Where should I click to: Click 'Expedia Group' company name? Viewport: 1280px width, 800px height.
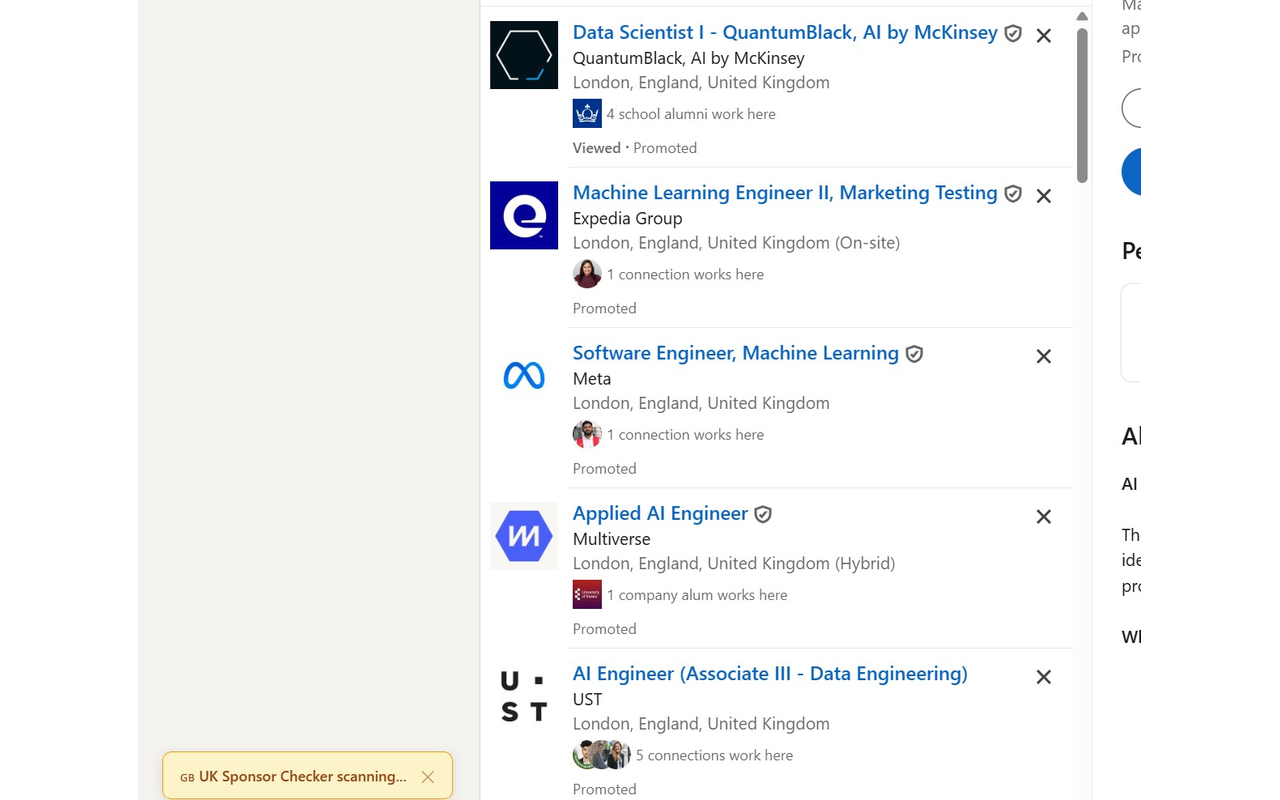(628, 218)
